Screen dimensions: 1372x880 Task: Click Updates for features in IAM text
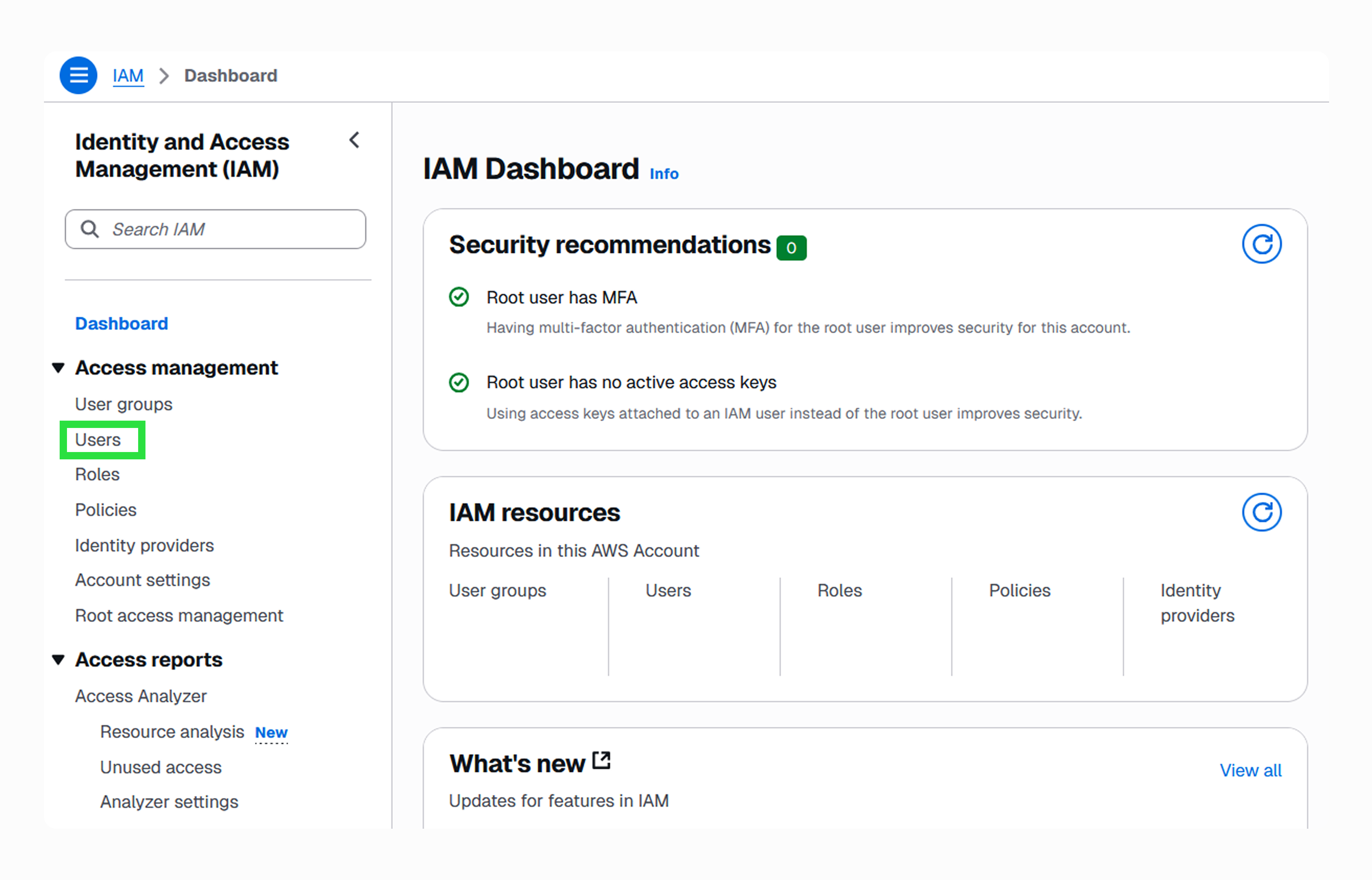coord(558,800)
